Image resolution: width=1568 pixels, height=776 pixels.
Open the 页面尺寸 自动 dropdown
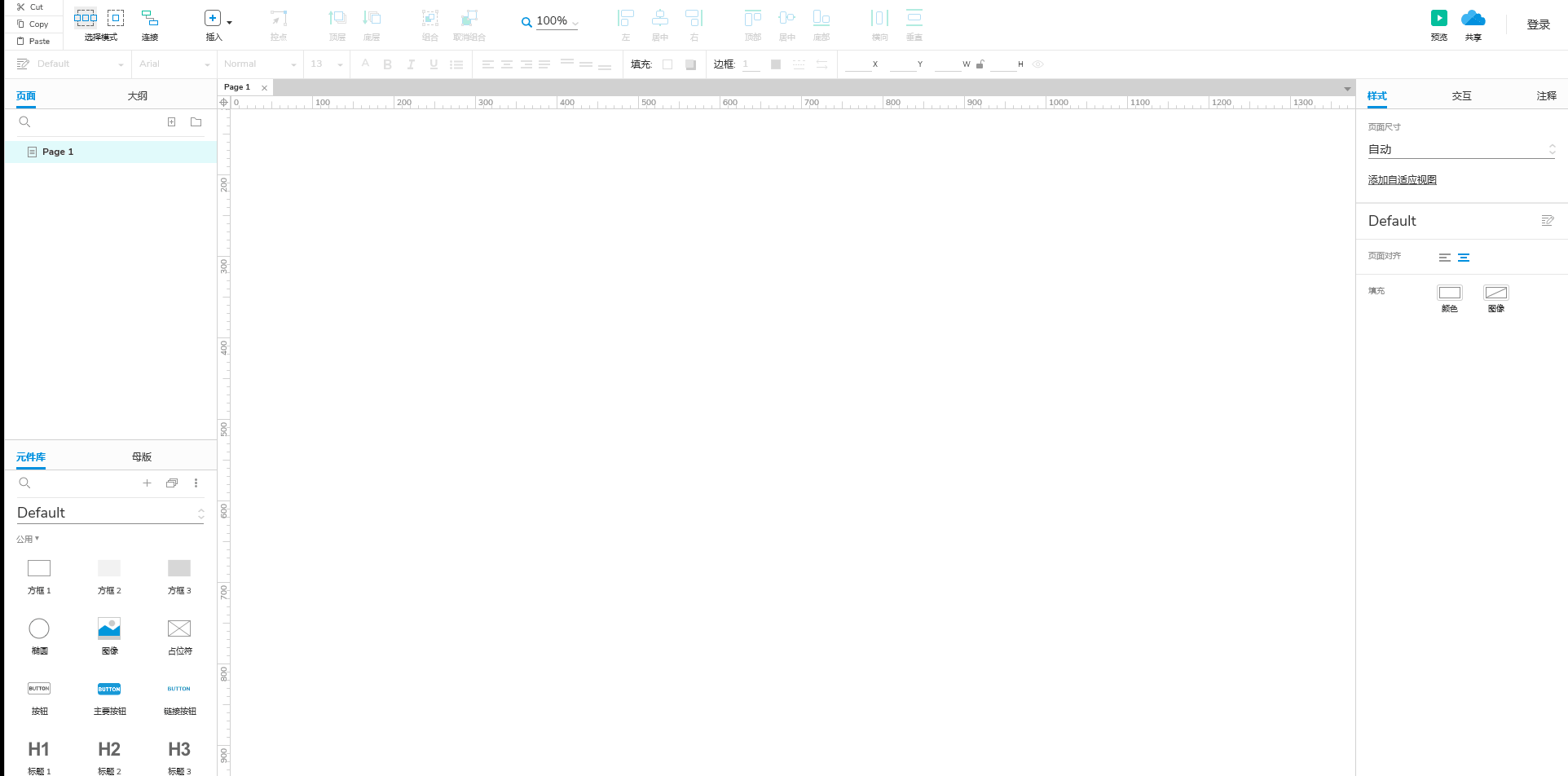[1462, 149]
